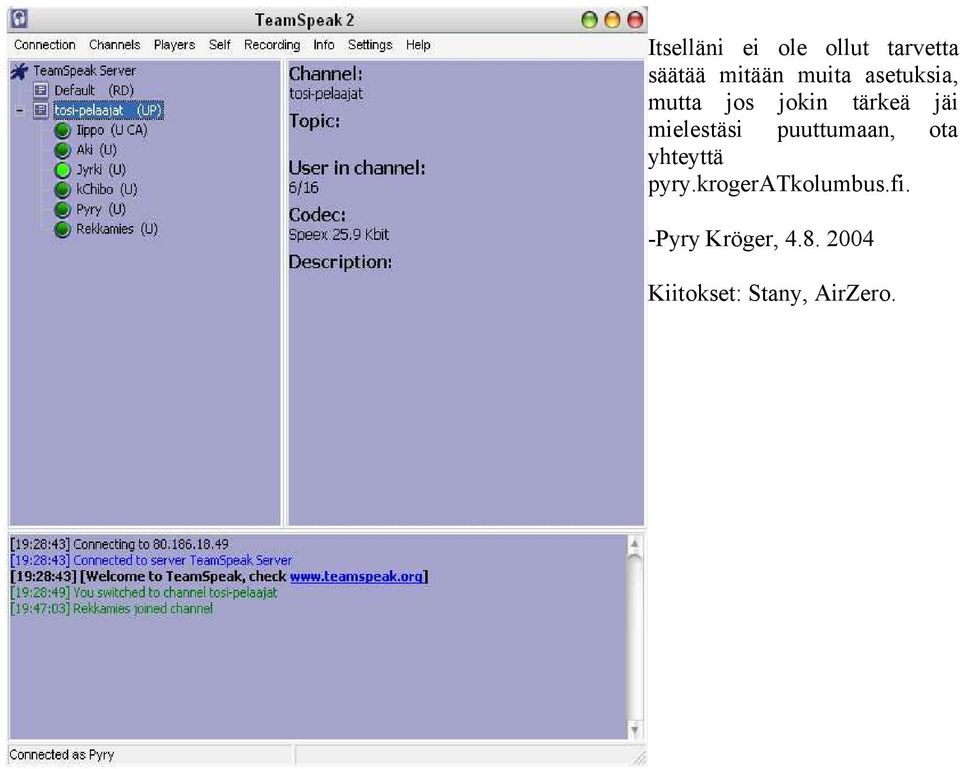This screenshot has width=960, height=769.
Task: Click the status light beside Rekkamies
Action: click(x=62, y=230)
